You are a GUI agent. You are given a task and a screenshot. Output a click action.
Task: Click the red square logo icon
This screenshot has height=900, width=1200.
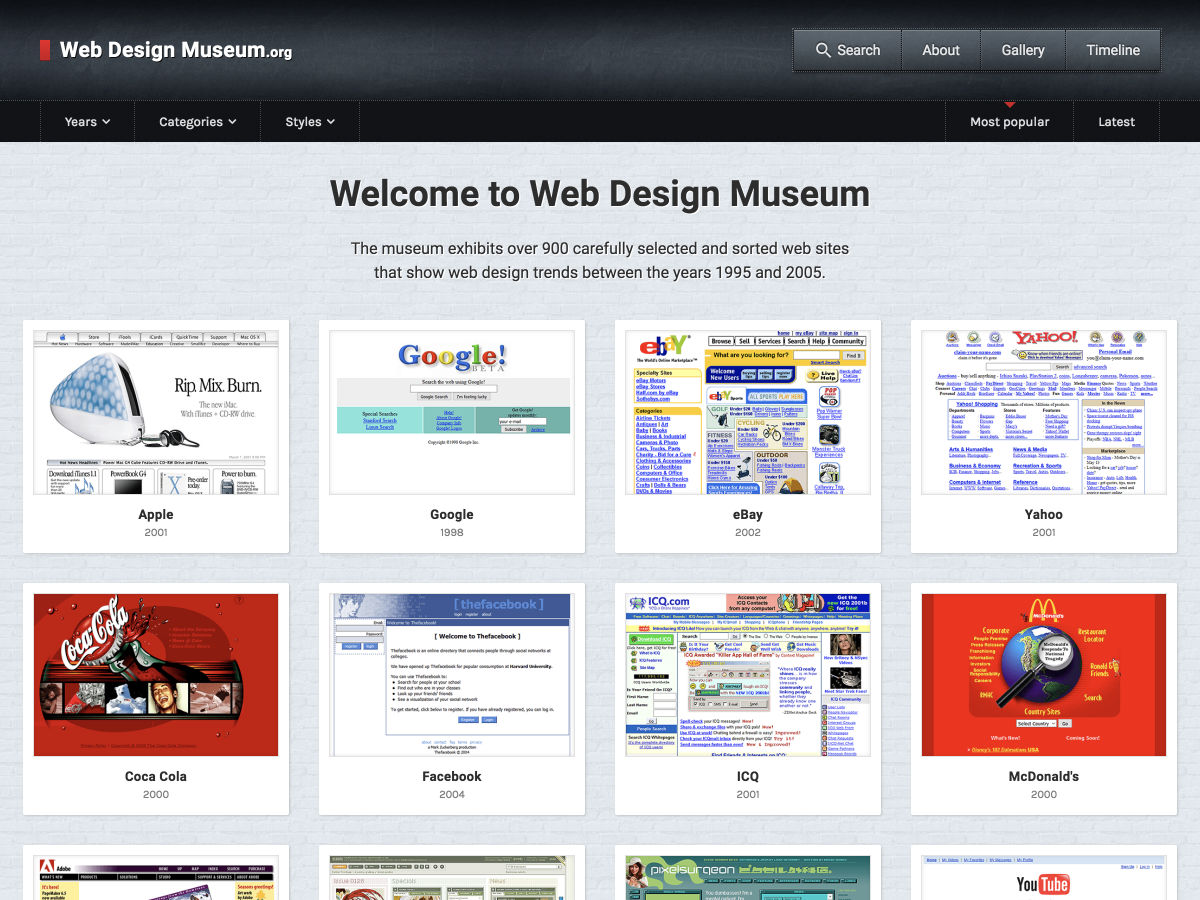[45, 50]
